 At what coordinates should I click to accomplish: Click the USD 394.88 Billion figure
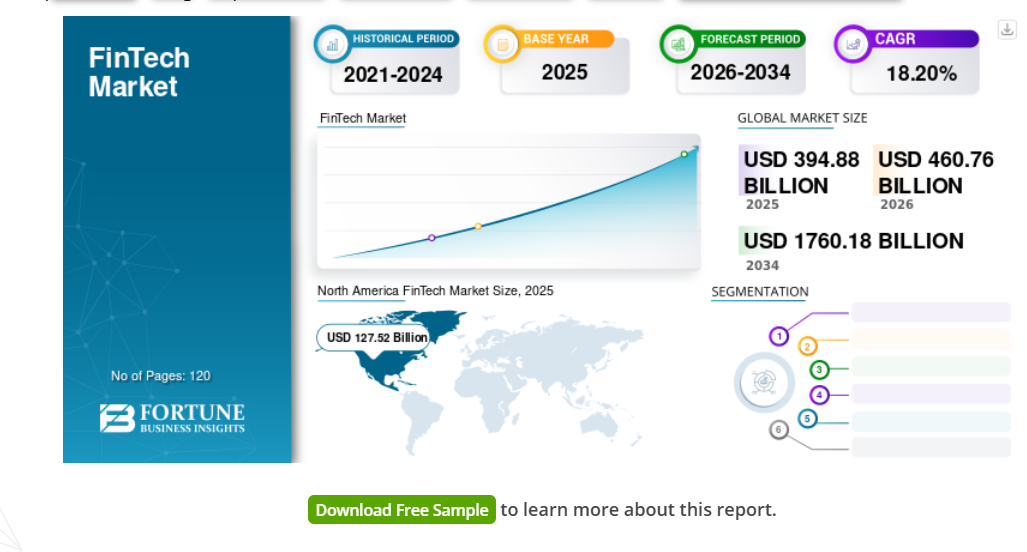[x=801, y=172]
